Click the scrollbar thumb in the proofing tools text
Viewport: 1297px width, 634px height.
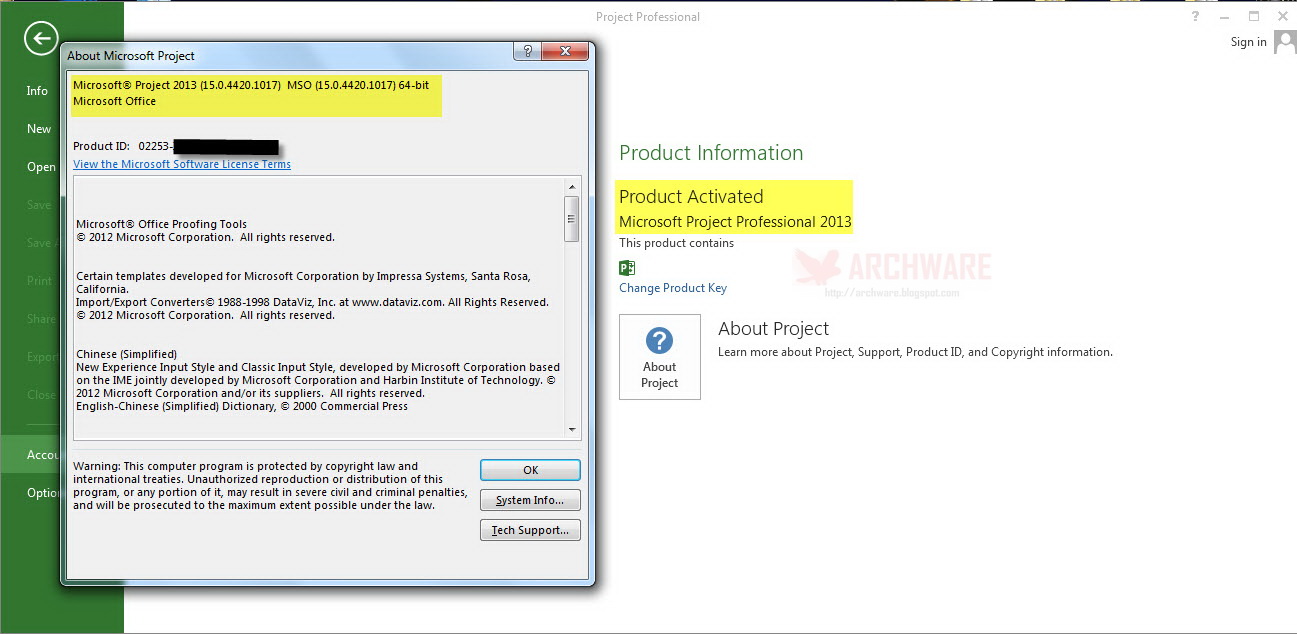[x=573, y=217]
